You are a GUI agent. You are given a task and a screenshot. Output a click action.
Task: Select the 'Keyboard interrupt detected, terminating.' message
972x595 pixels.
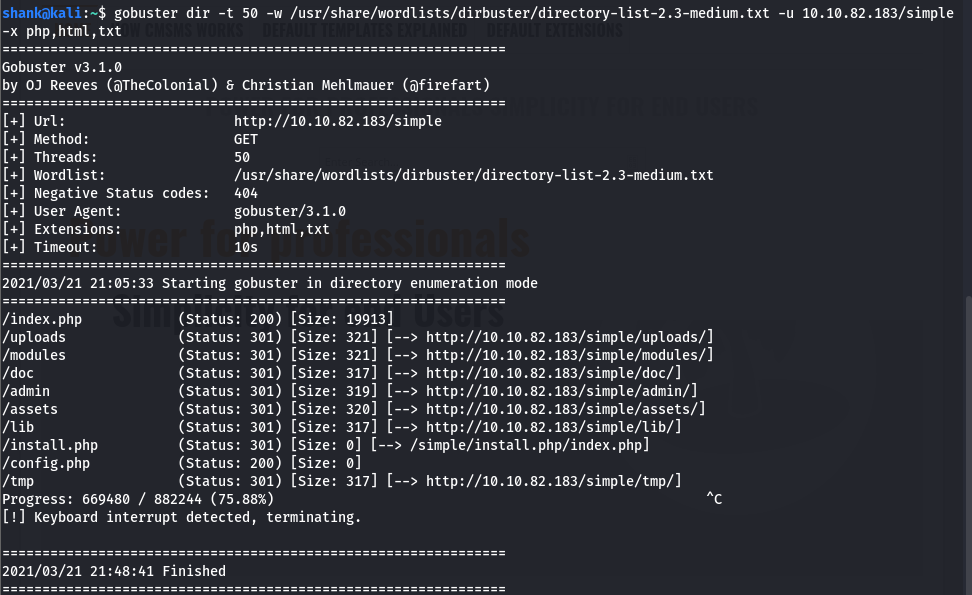(x=182, y=517)
